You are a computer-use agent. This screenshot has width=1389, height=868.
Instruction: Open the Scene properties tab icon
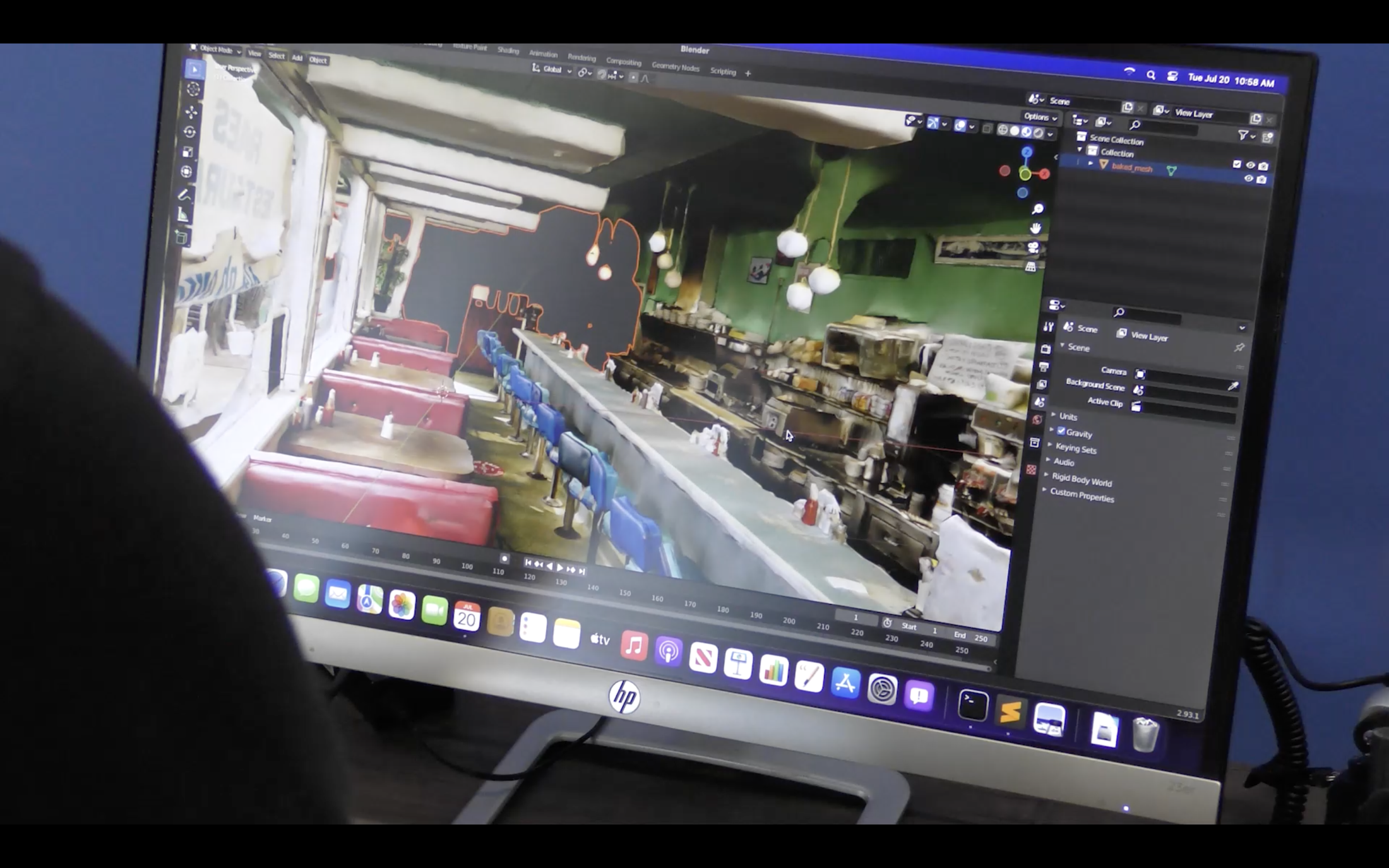coord(1040,402)
